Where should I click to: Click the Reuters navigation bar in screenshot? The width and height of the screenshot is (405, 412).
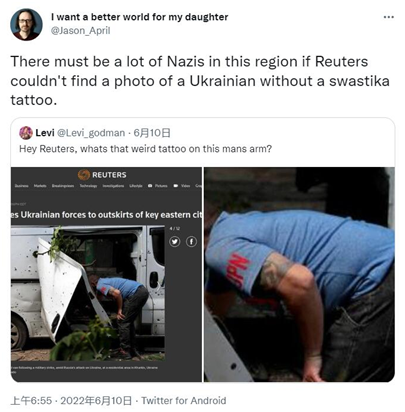tap(106, 186)
